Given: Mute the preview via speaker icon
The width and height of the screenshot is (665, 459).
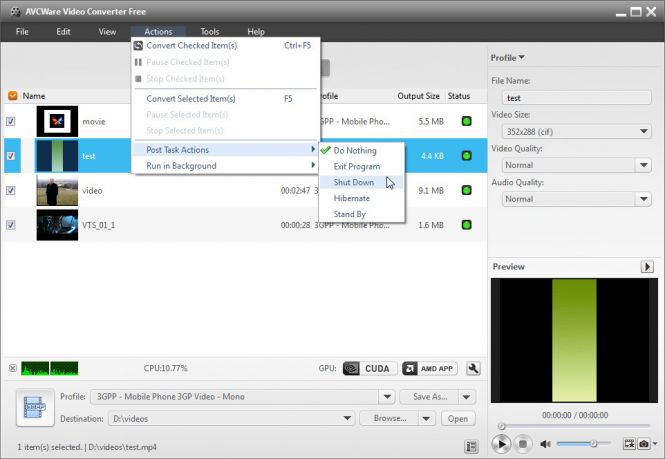Looking at the screenshot, I should (x=546, y=443).
